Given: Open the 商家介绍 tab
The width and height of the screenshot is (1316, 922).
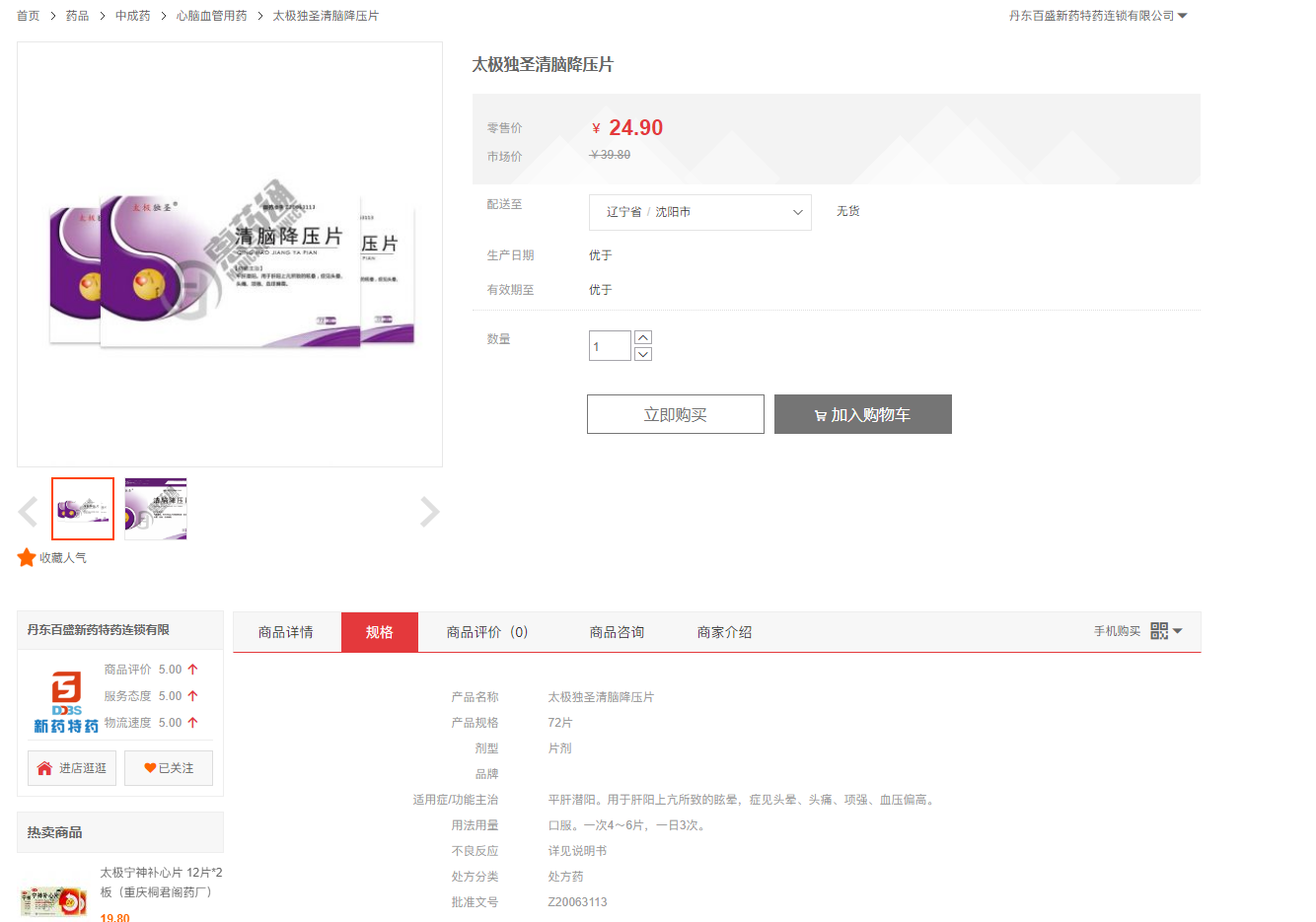Looking at the screenshot, I should tap(725, 632).
